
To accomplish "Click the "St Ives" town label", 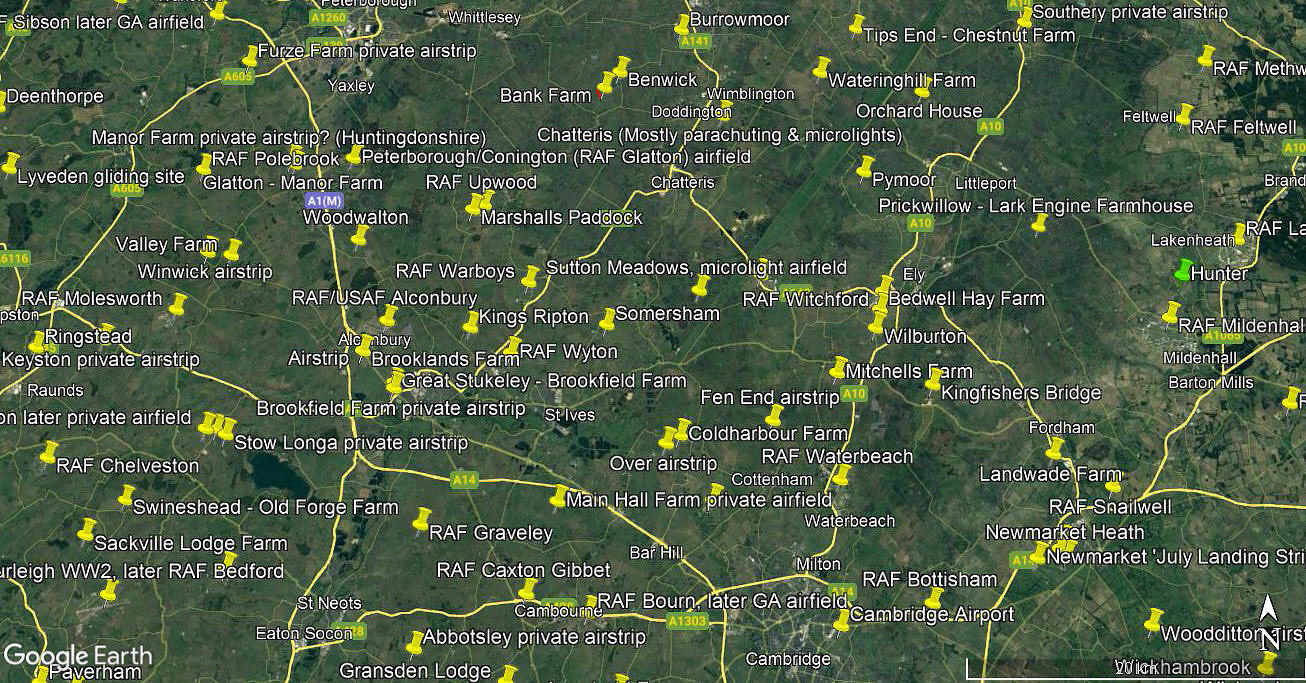I will [569, 414].
